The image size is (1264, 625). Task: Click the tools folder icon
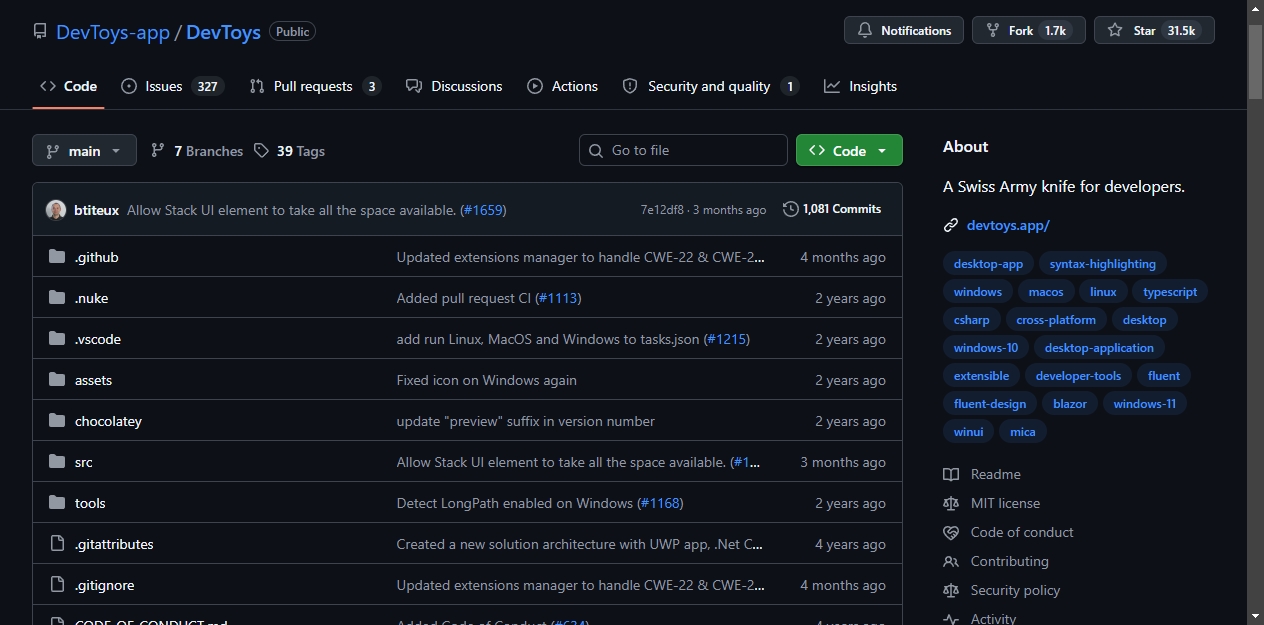tap(57, 503)
